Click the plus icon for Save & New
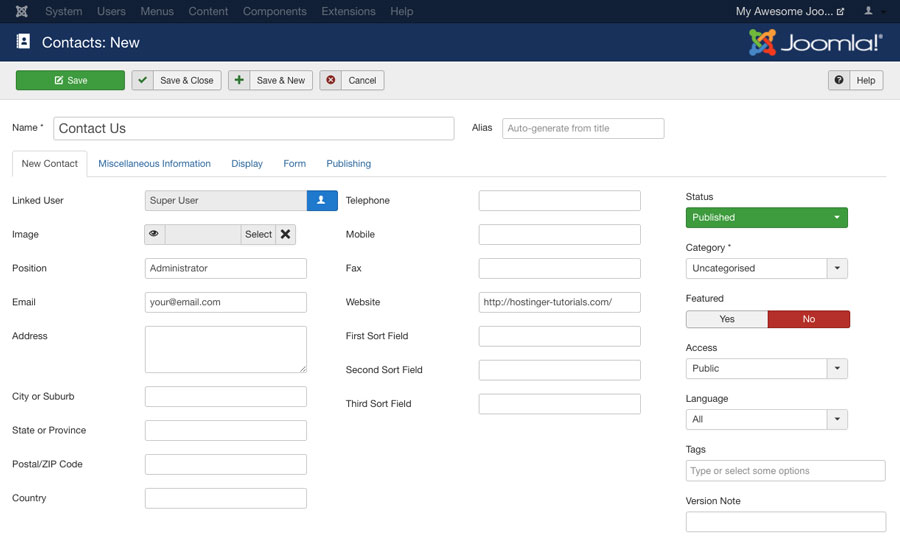 (239, 80)
